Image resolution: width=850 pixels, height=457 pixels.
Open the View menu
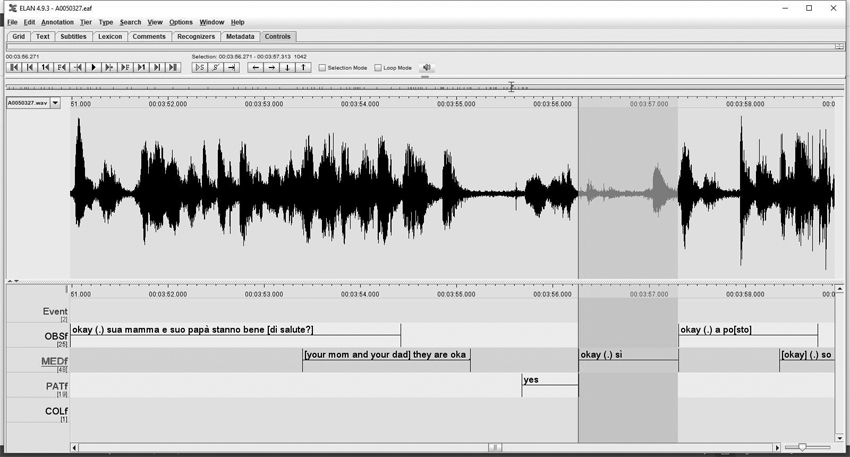(155, 22)
